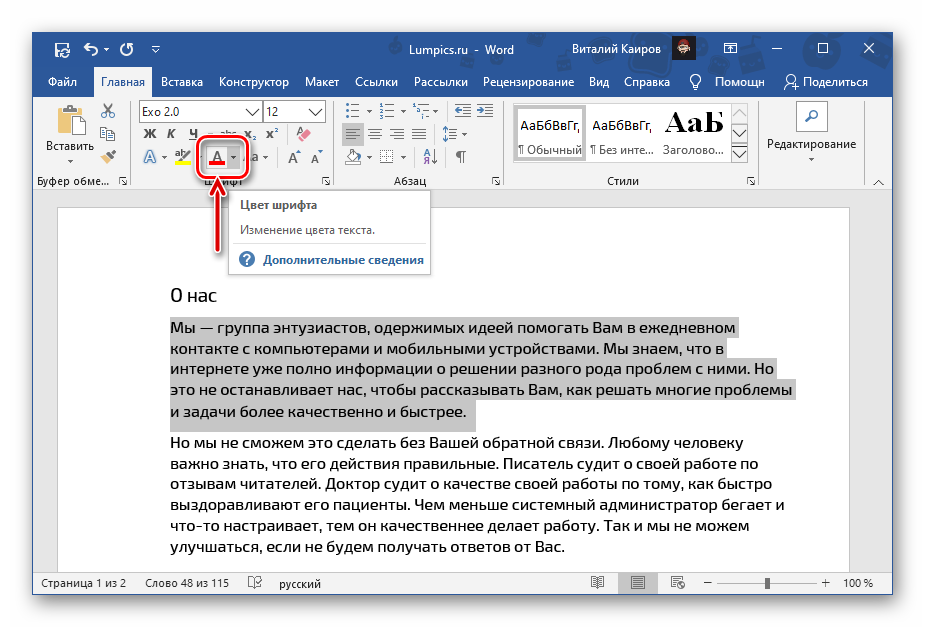
Task: Open the Шрифт dialog launcher
Action: click(326, 182)
